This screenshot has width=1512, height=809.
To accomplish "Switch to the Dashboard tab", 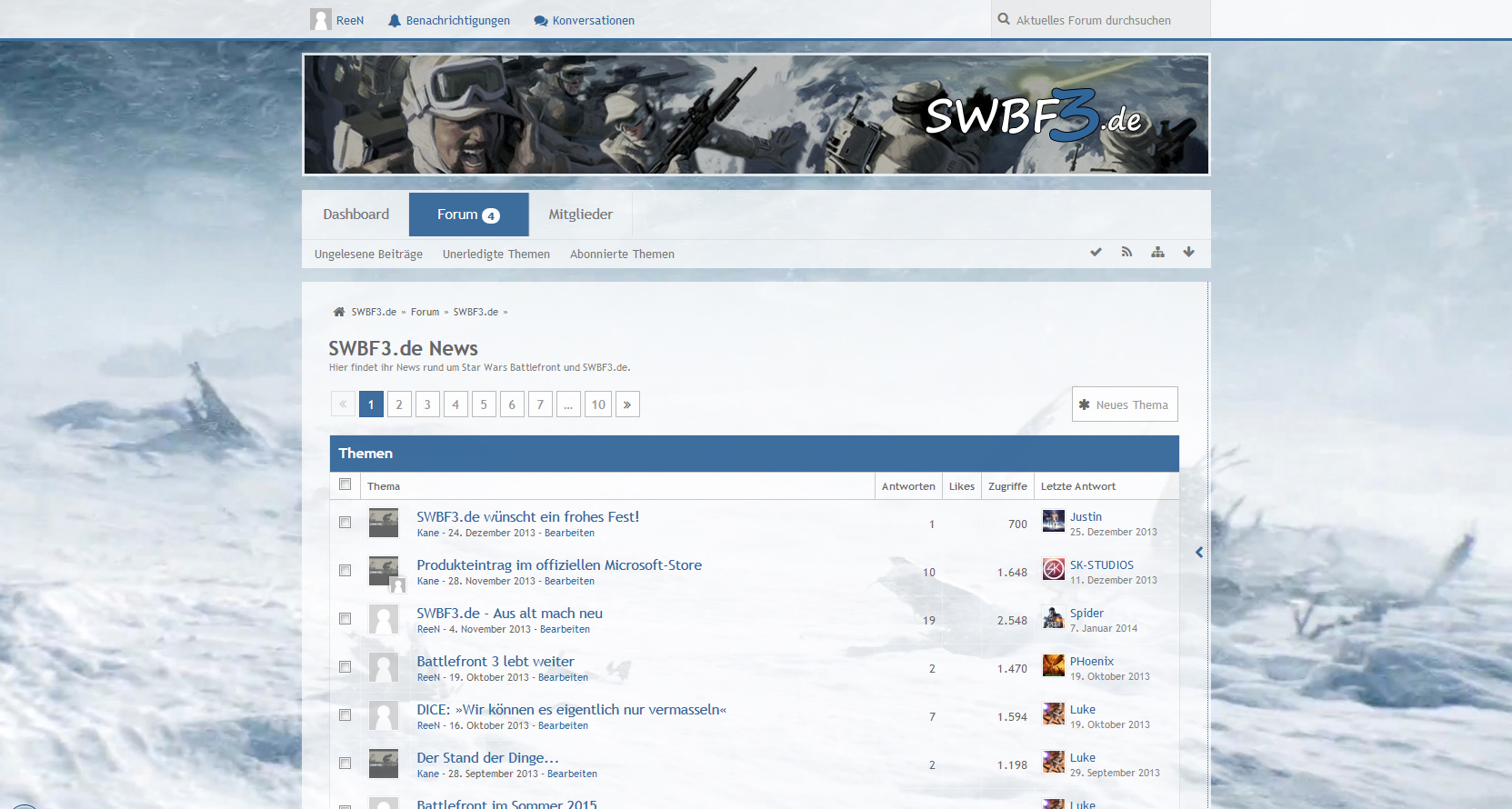I will [x=355, y=215].
